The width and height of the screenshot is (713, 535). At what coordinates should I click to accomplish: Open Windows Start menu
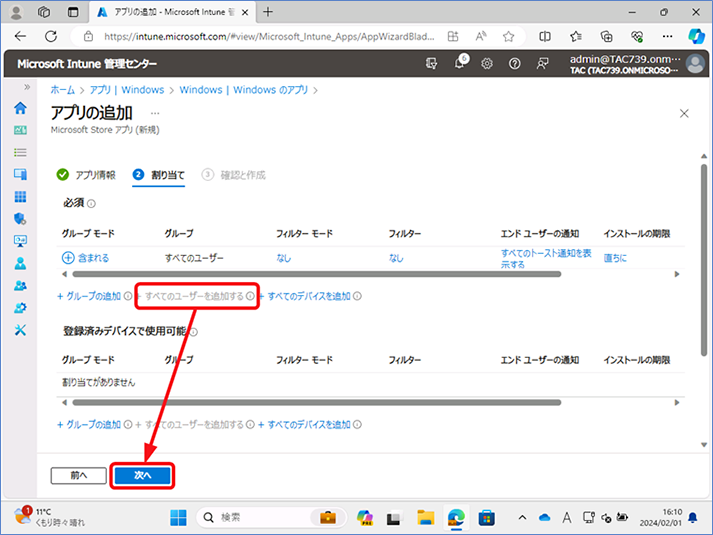[178, 518]
